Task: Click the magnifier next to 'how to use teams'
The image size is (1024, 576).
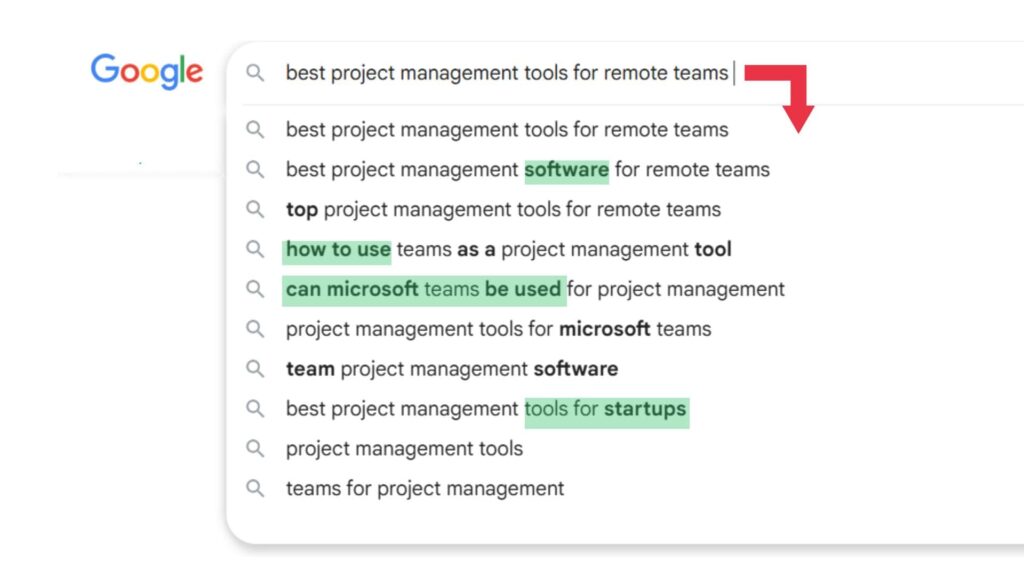Action: [255, 249]
